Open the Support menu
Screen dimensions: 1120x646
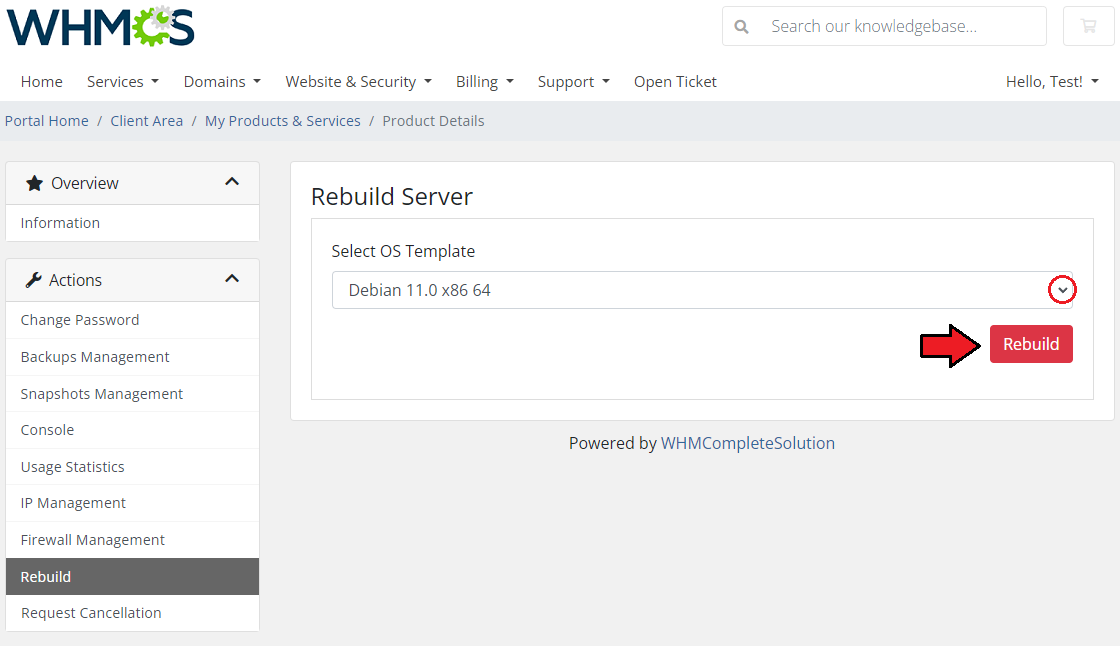574,81
